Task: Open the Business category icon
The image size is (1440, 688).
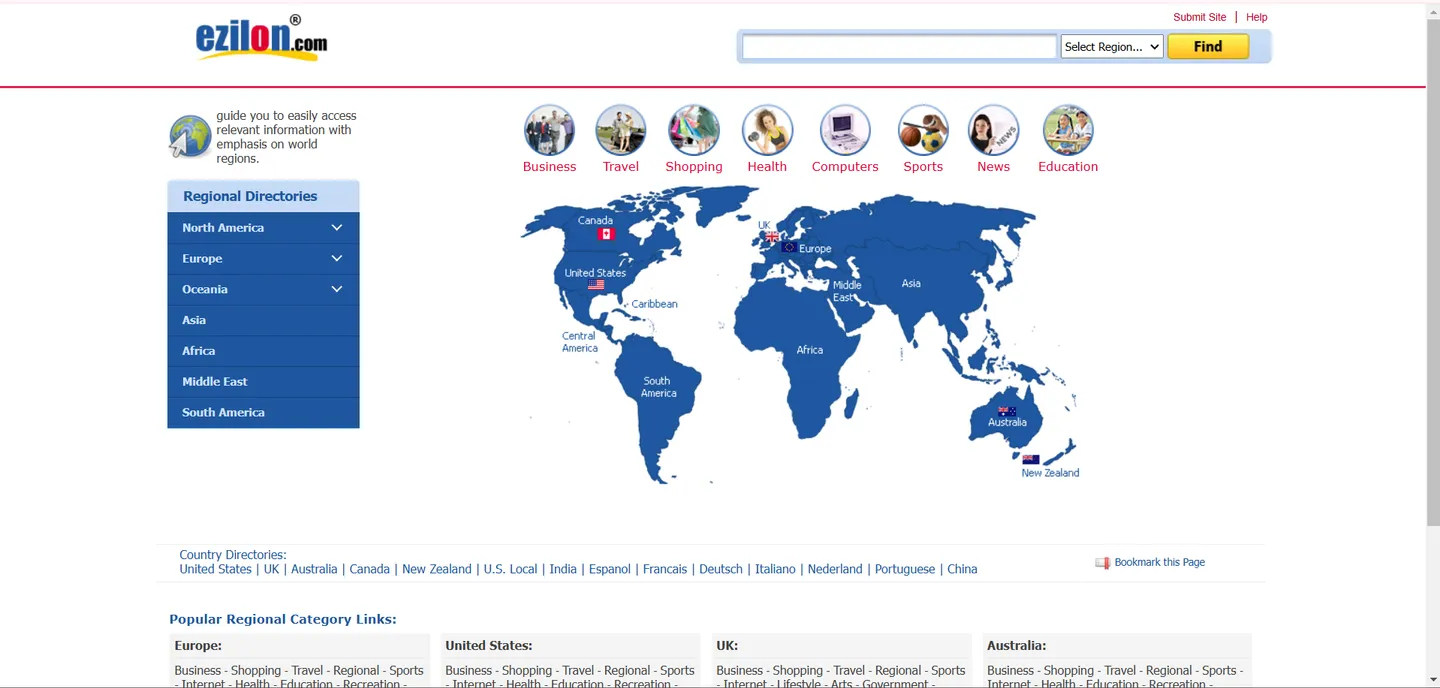Action: [549, 130]
